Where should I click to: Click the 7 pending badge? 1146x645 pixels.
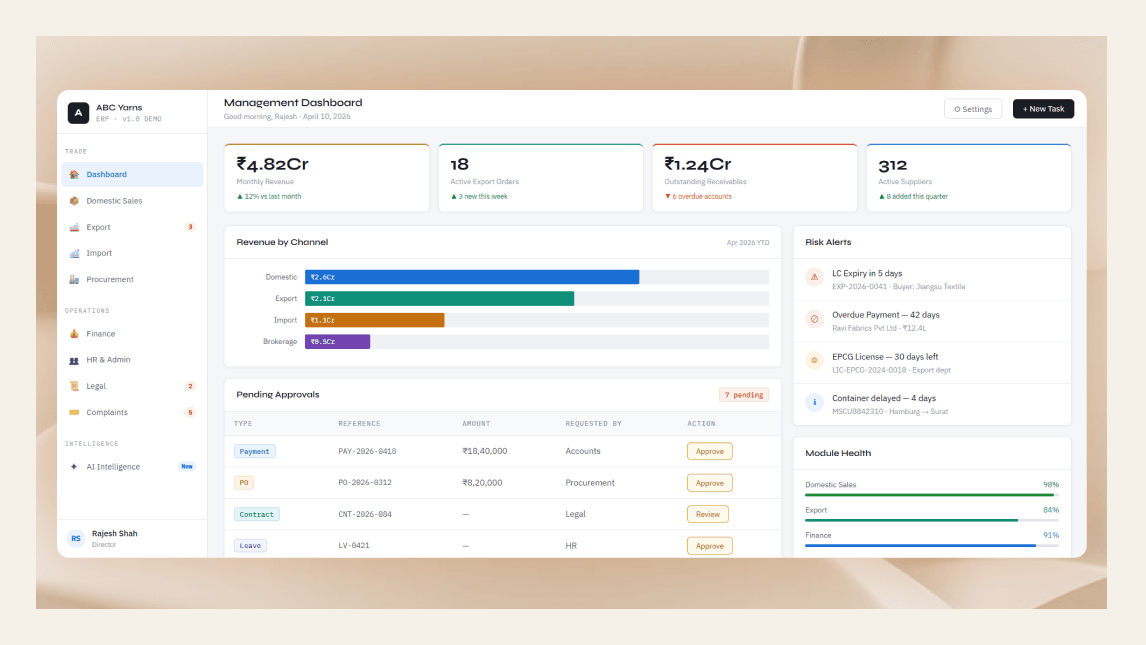[x=744, y=395]
